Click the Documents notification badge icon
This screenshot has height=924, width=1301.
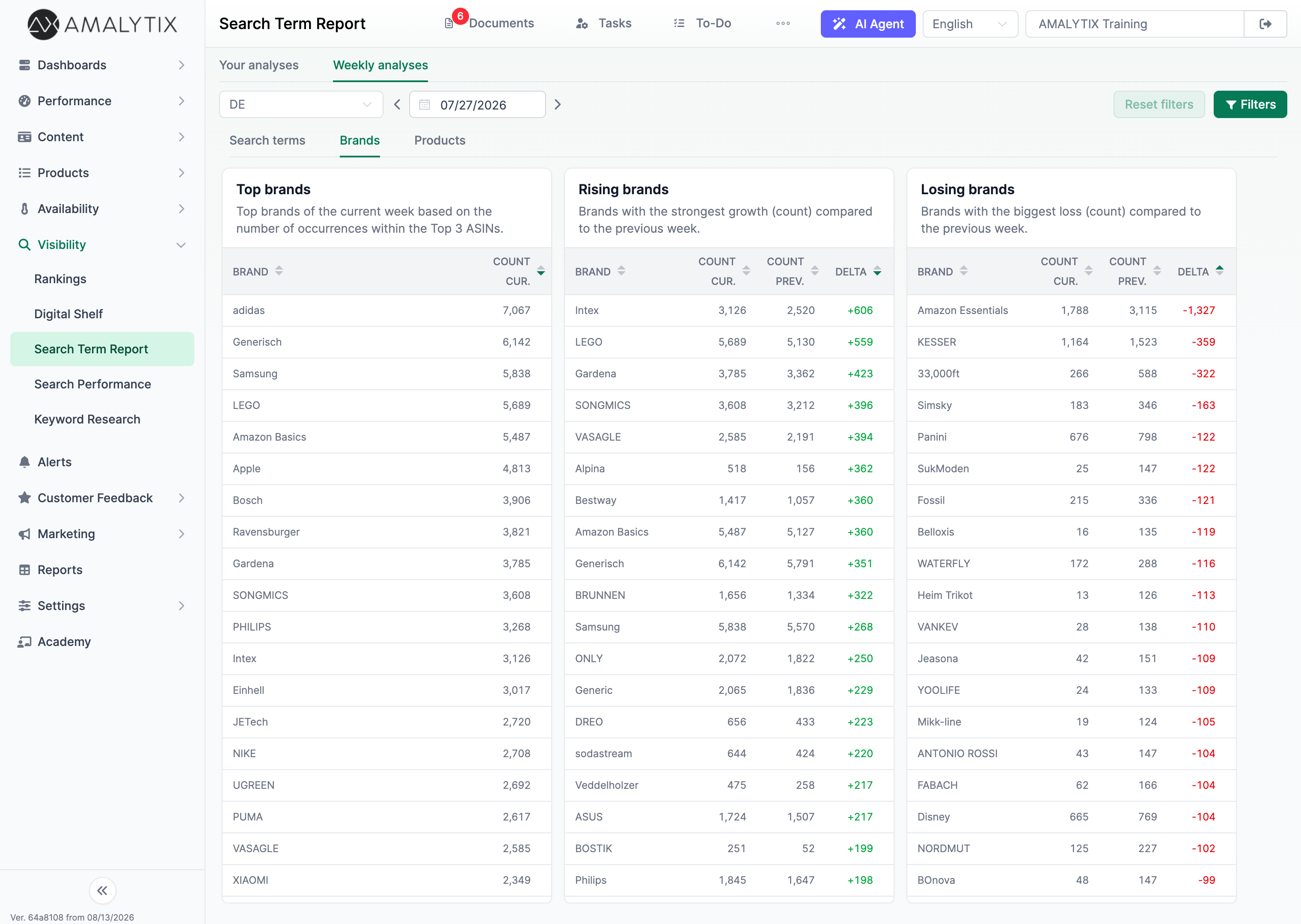tap(460, 16)
